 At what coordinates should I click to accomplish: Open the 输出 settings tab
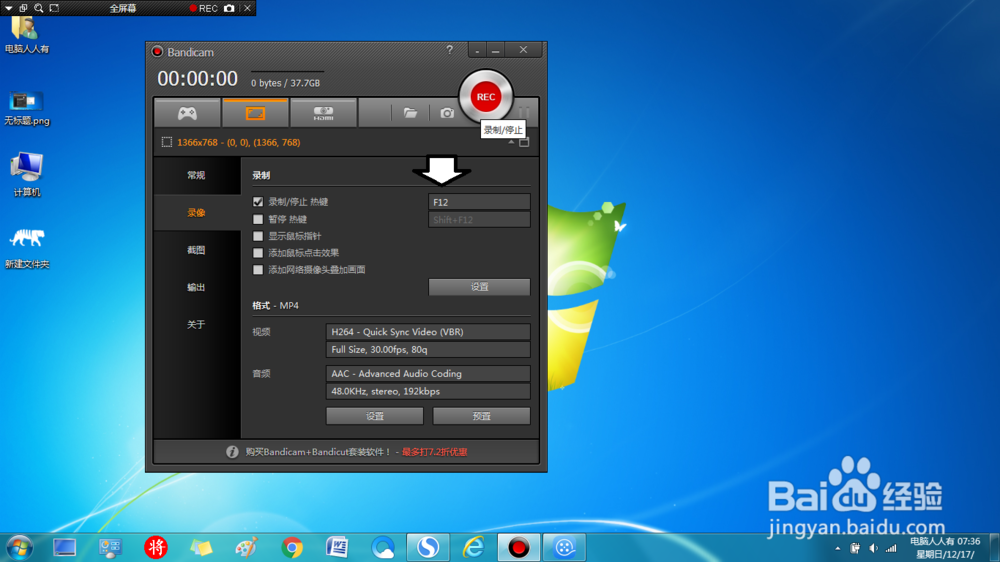(196, 287)
